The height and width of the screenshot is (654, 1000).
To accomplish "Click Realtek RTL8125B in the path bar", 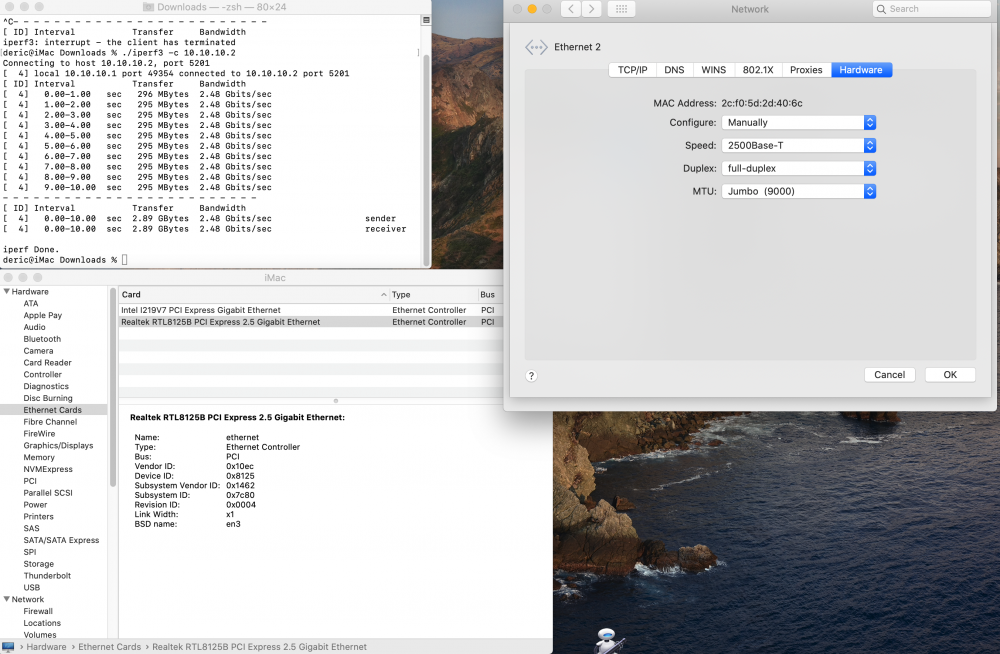I will [x=259, y=647].
